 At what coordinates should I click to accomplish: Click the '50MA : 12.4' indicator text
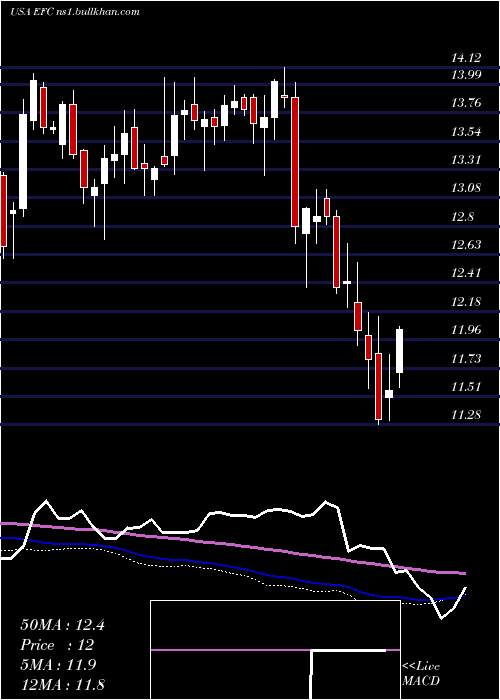(x=62, y=625)
